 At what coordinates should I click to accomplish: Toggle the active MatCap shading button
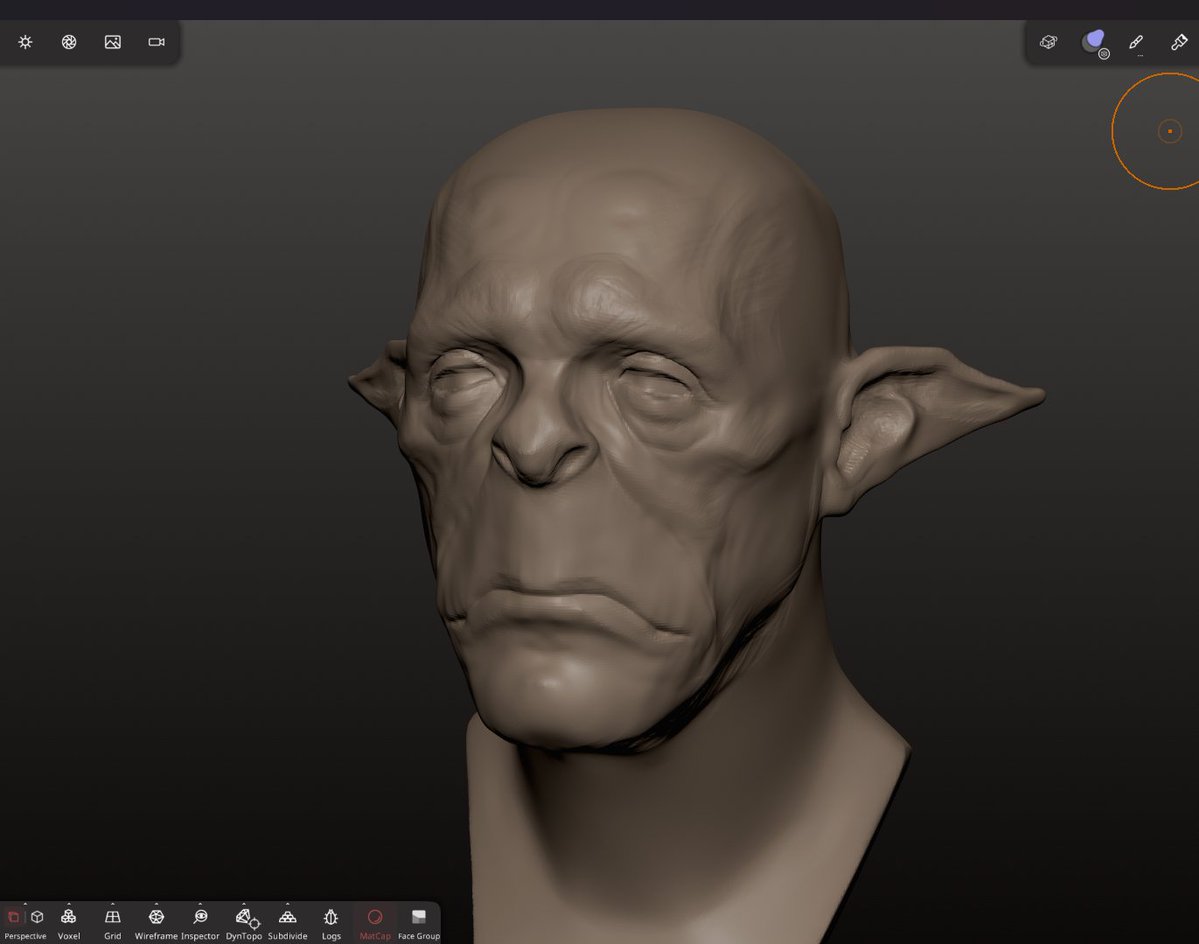click(x=375, y=923)
